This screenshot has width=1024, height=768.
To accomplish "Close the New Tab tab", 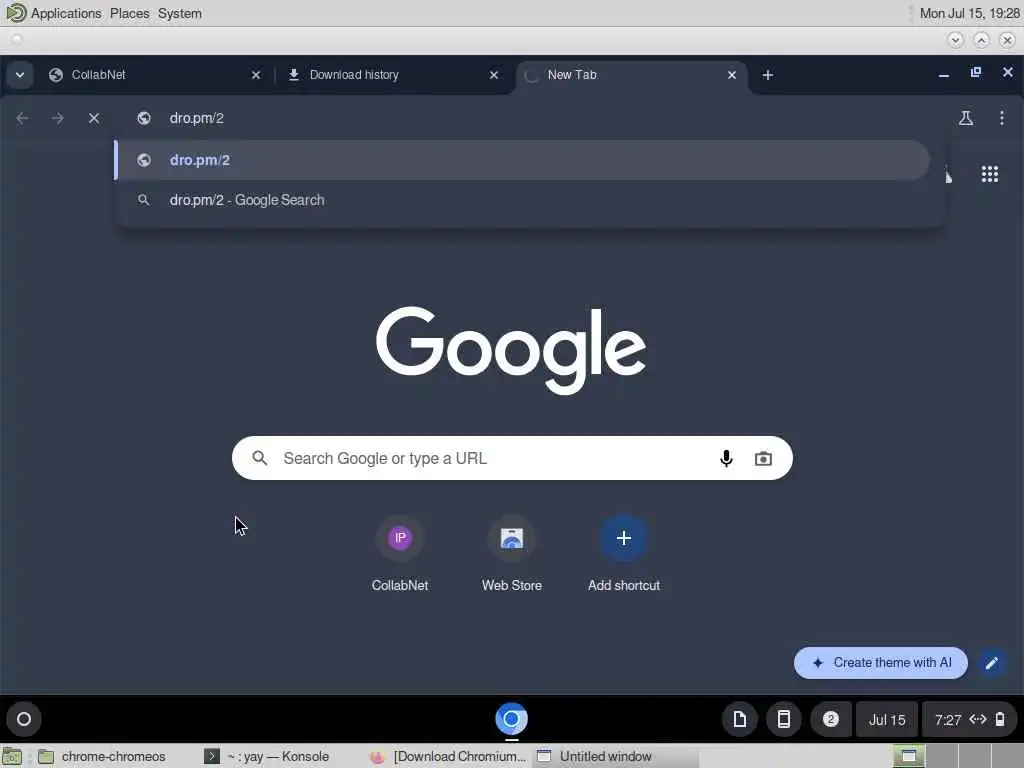I will [731, 75].
